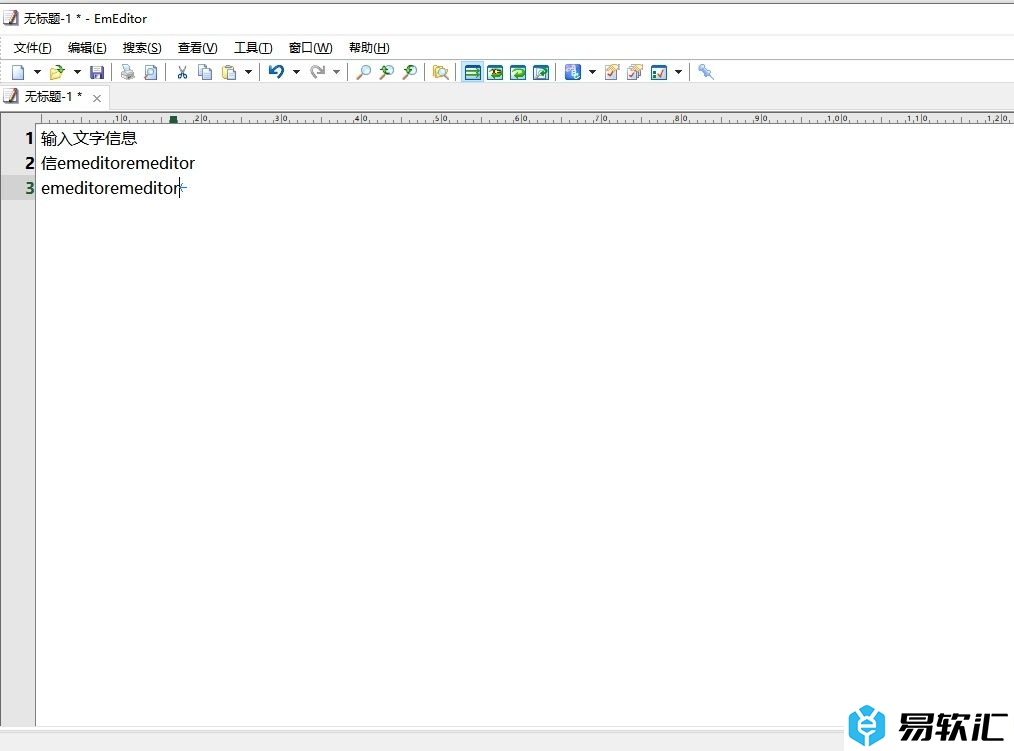
Task: Open properties for current configuration icon
Action: click(612, 72)
